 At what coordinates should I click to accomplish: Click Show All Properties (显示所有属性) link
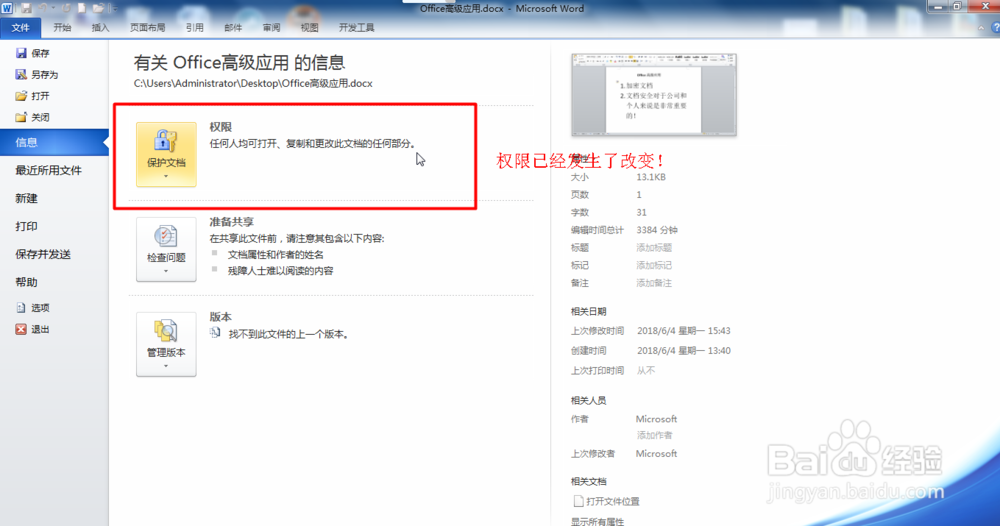click(598, 521)
